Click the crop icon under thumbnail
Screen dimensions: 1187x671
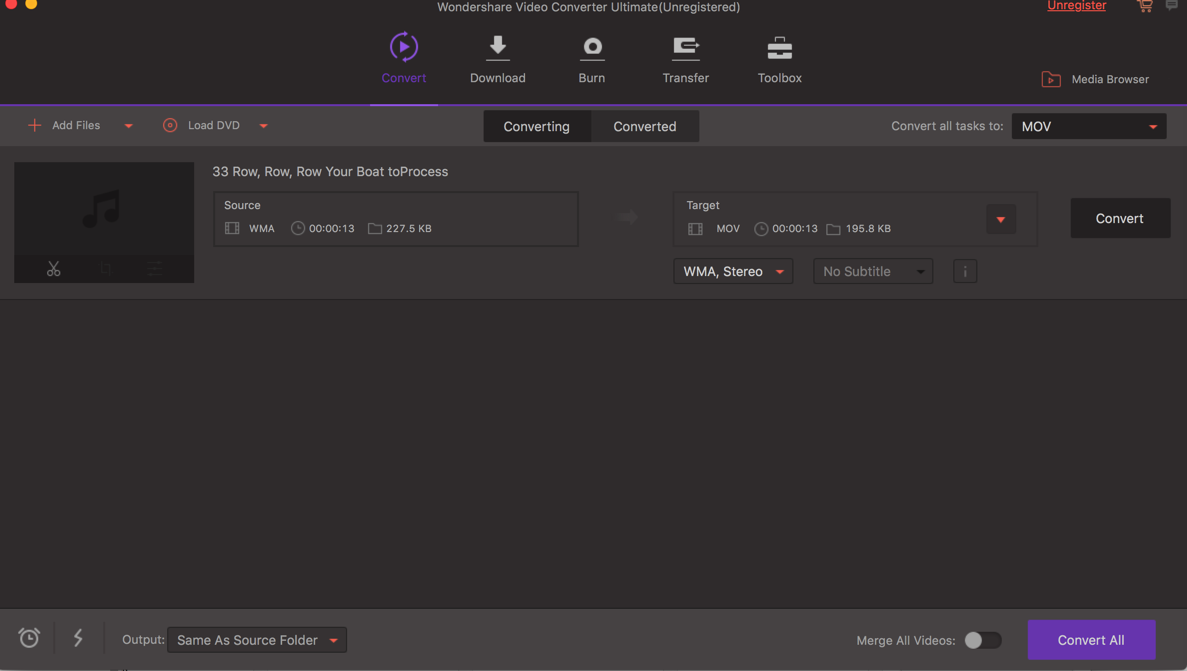(x=105, y=269)
